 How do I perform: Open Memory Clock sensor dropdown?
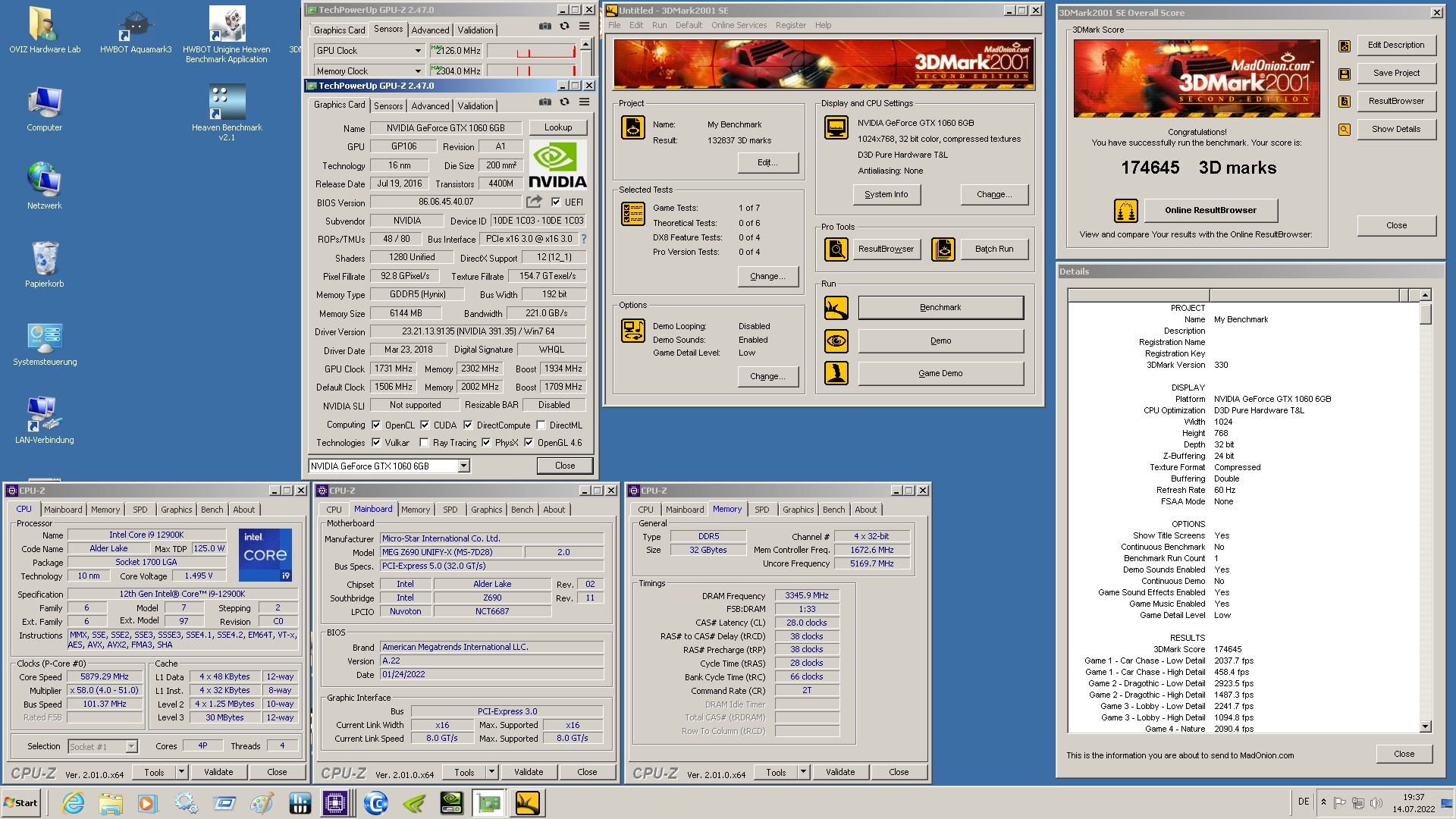pos(418,71)
